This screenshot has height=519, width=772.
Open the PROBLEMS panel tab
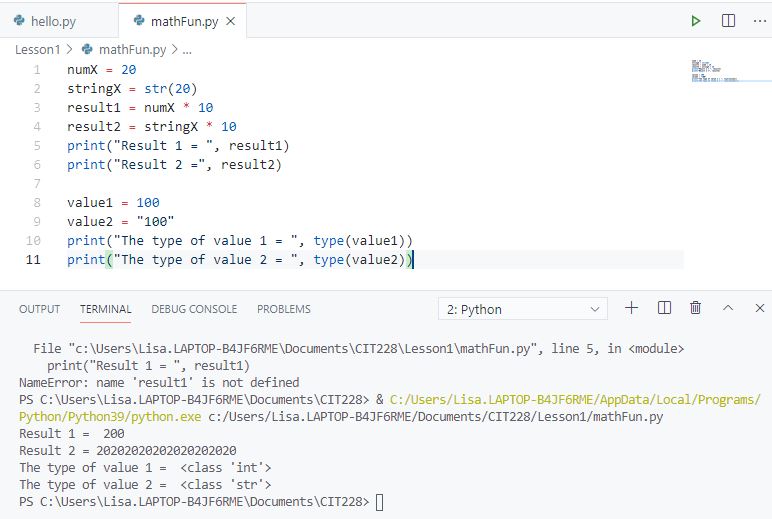click(284, 309)
